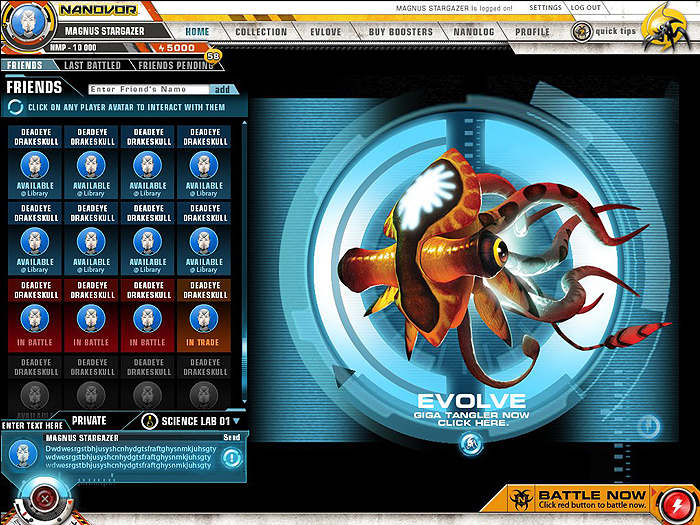Click the small nanovor icon below Evolve text
The height and width of the screenshot is (525, 700).
(x=468, y=441)
